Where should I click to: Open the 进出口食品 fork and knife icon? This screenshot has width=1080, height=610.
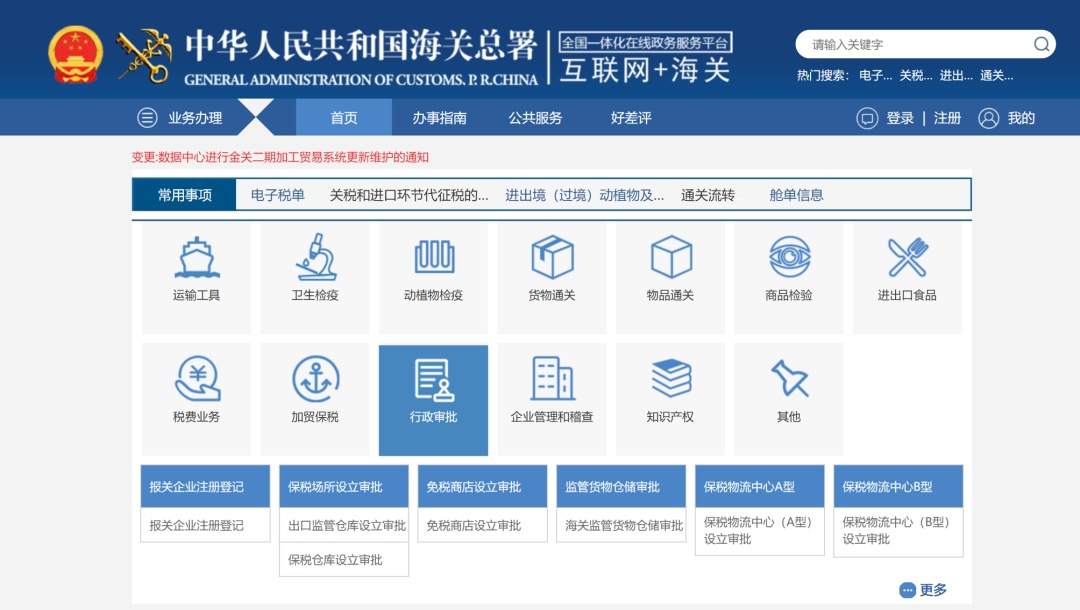click(908, 257)
